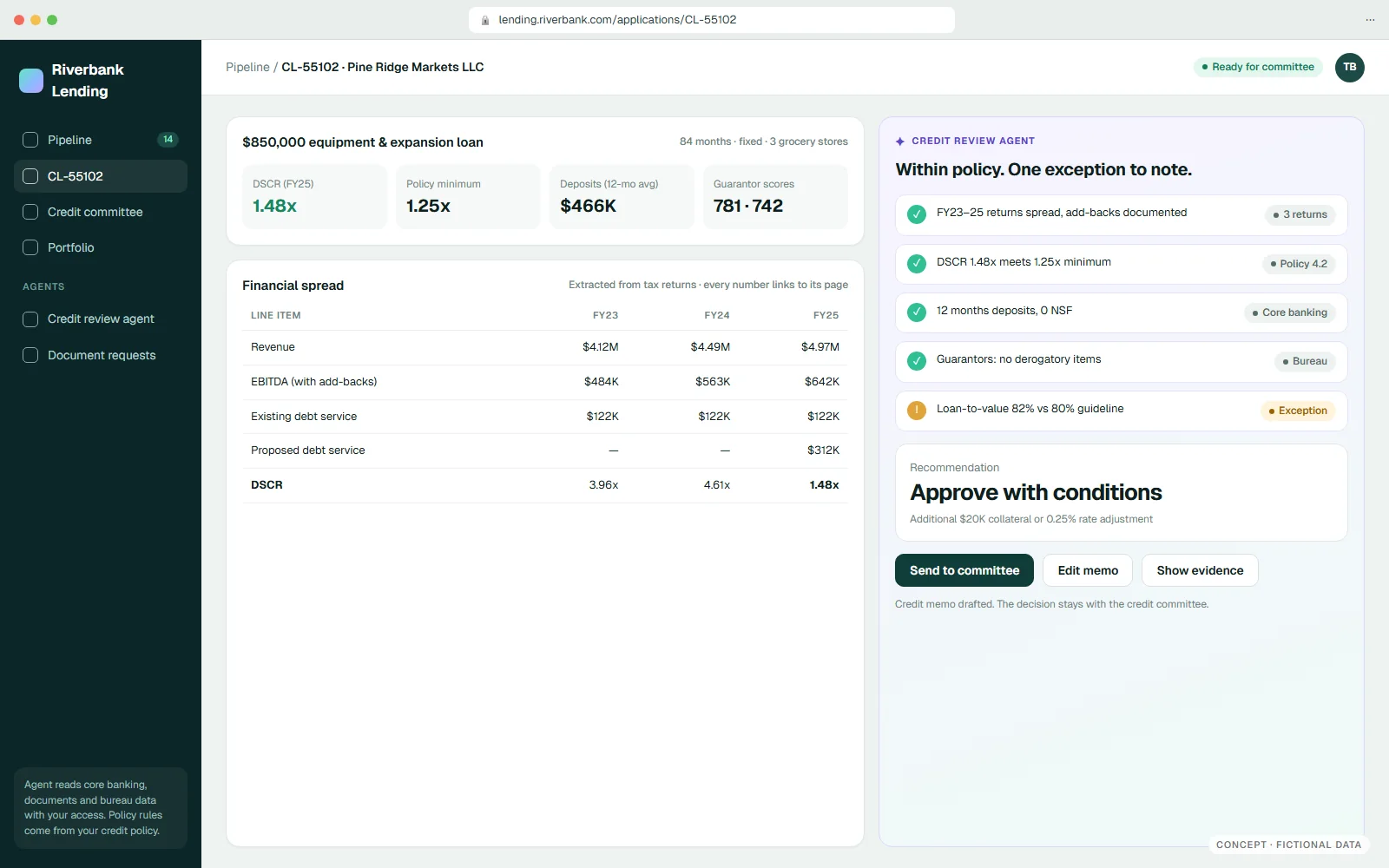Click the Portfolio sidebar icon
Viewport: 1389px width, 868px height.
30,247
